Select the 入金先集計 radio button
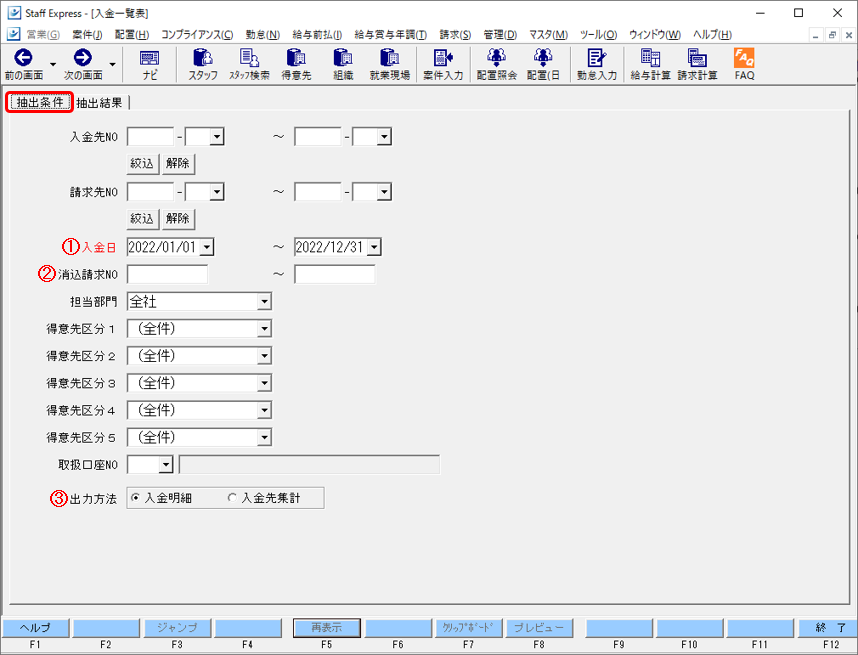 (232, 498)
